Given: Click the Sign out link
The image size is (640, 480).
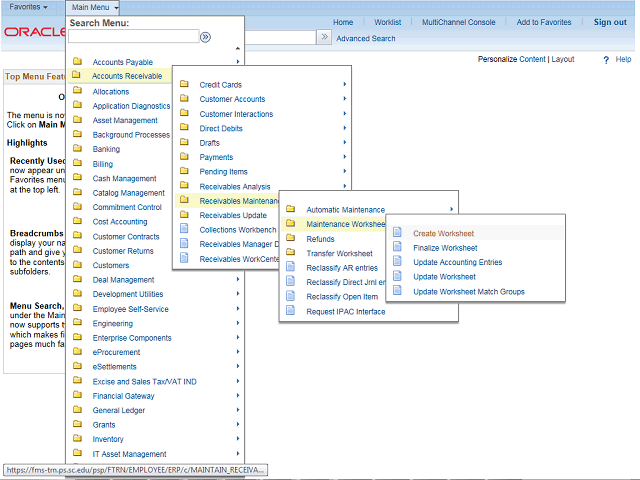Looking at the screenshot, I should (610, 22).
